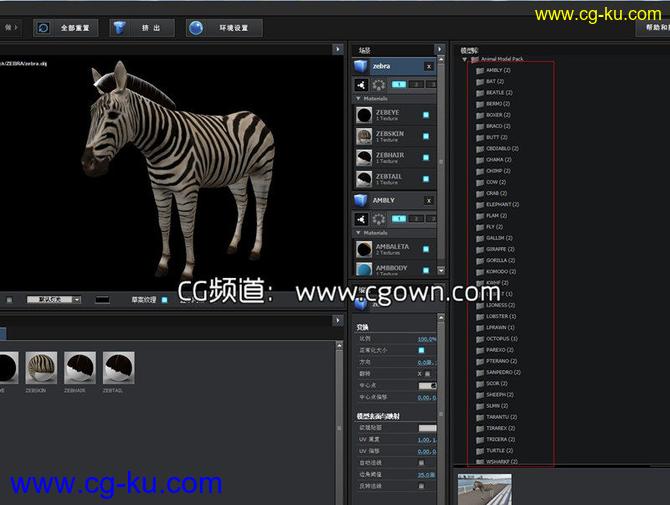The width and height of the screenshot is (670, 505).
Task: Toggle AMBBODY material visibility checkbox
Action: point(426,270)
